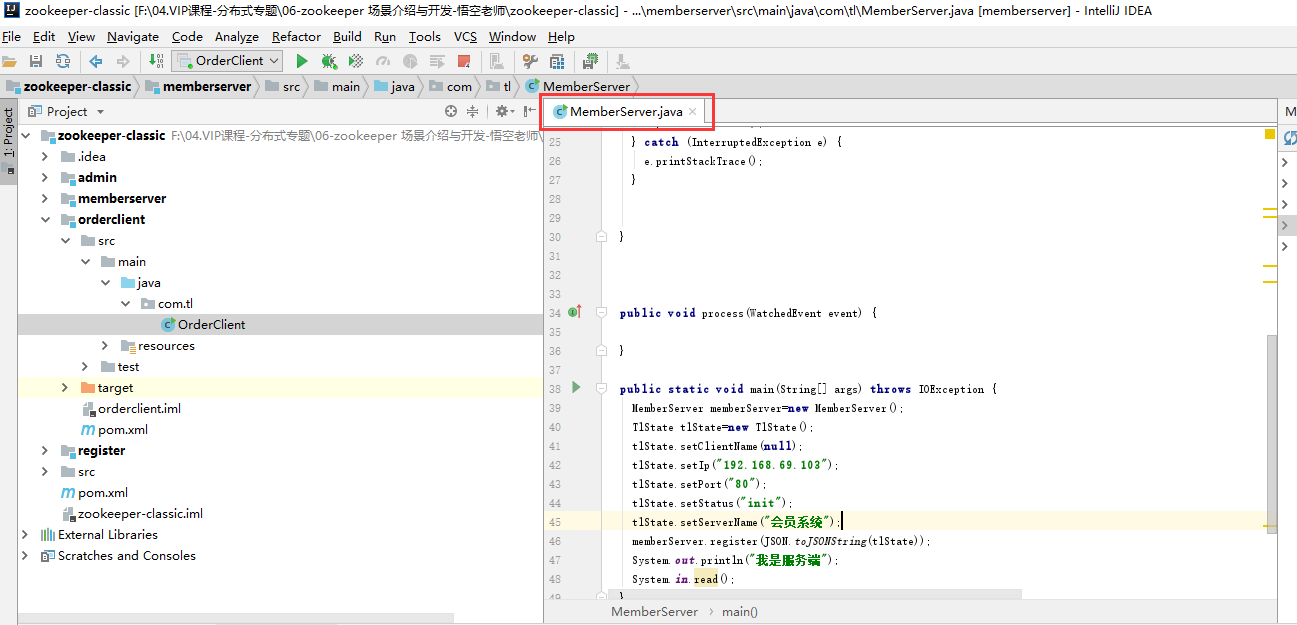1297x625 pixels.
Task: Close the MemberServer.java tab
Action: [692, 112]
